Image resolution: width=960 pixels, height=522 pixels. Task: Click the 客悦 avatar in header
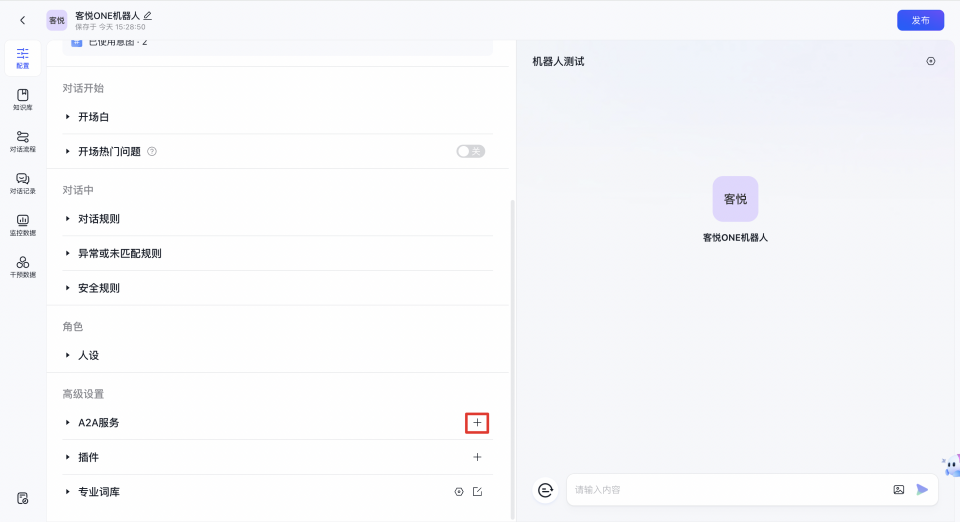pos(56,20)
